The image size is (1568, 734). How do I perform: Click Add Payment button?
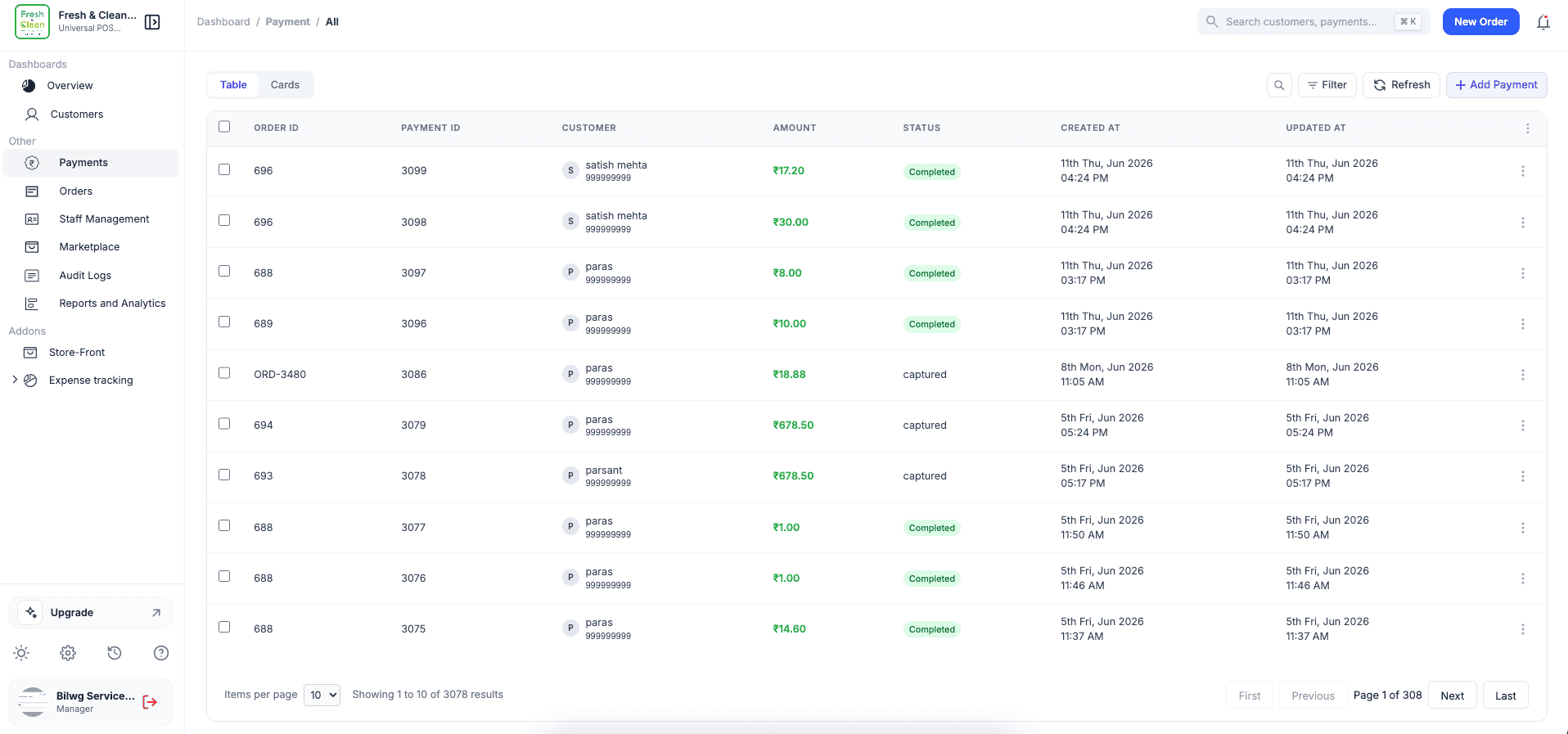1496,85
